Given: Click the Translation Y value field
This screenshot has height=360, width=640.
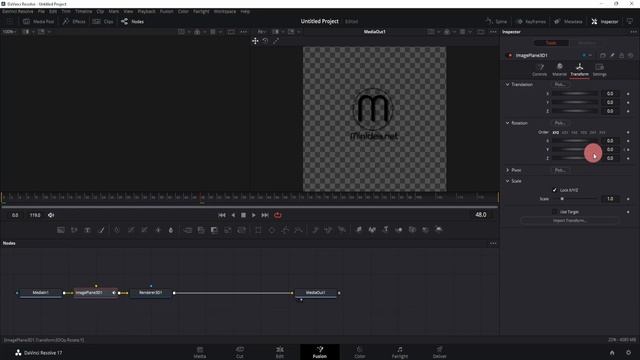Looking at the screenshot, I should click(x=610, y=102).
